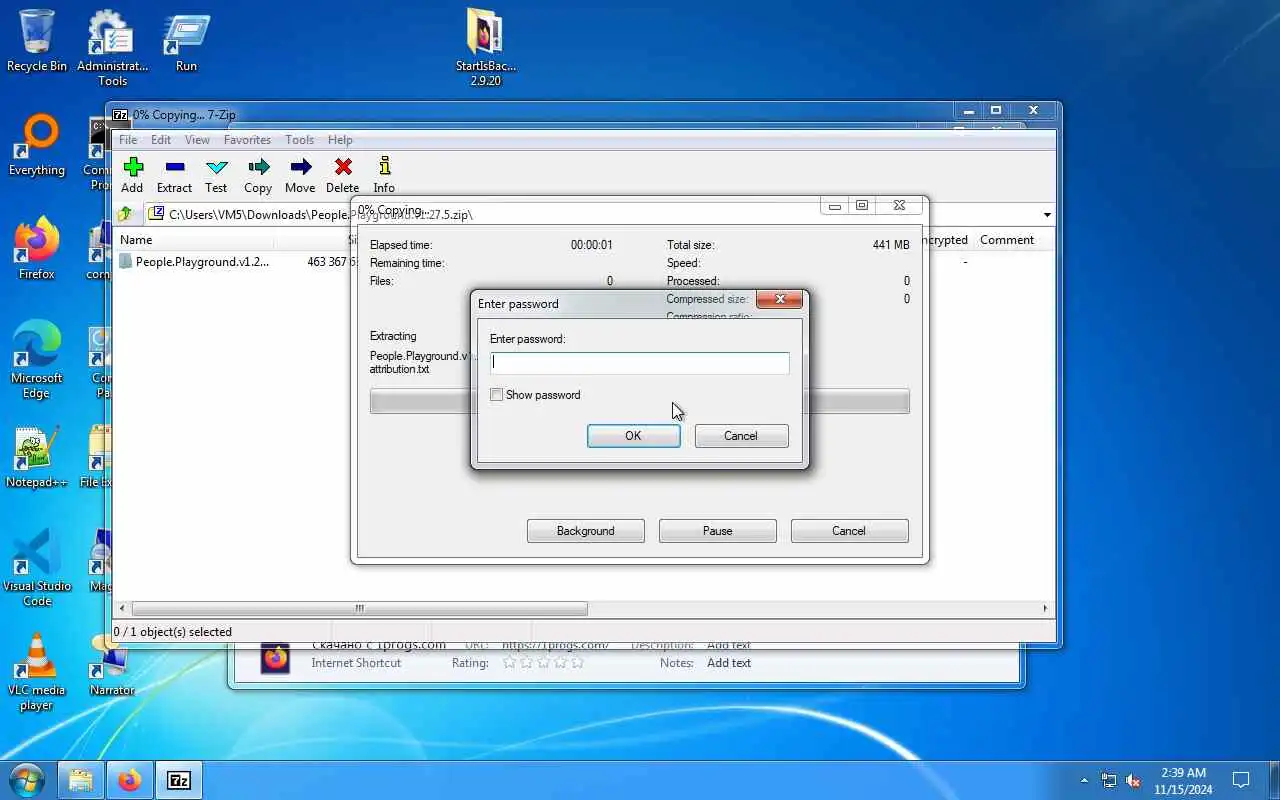Click the 7-Zip taskbar button

click(x=179, y=780)
